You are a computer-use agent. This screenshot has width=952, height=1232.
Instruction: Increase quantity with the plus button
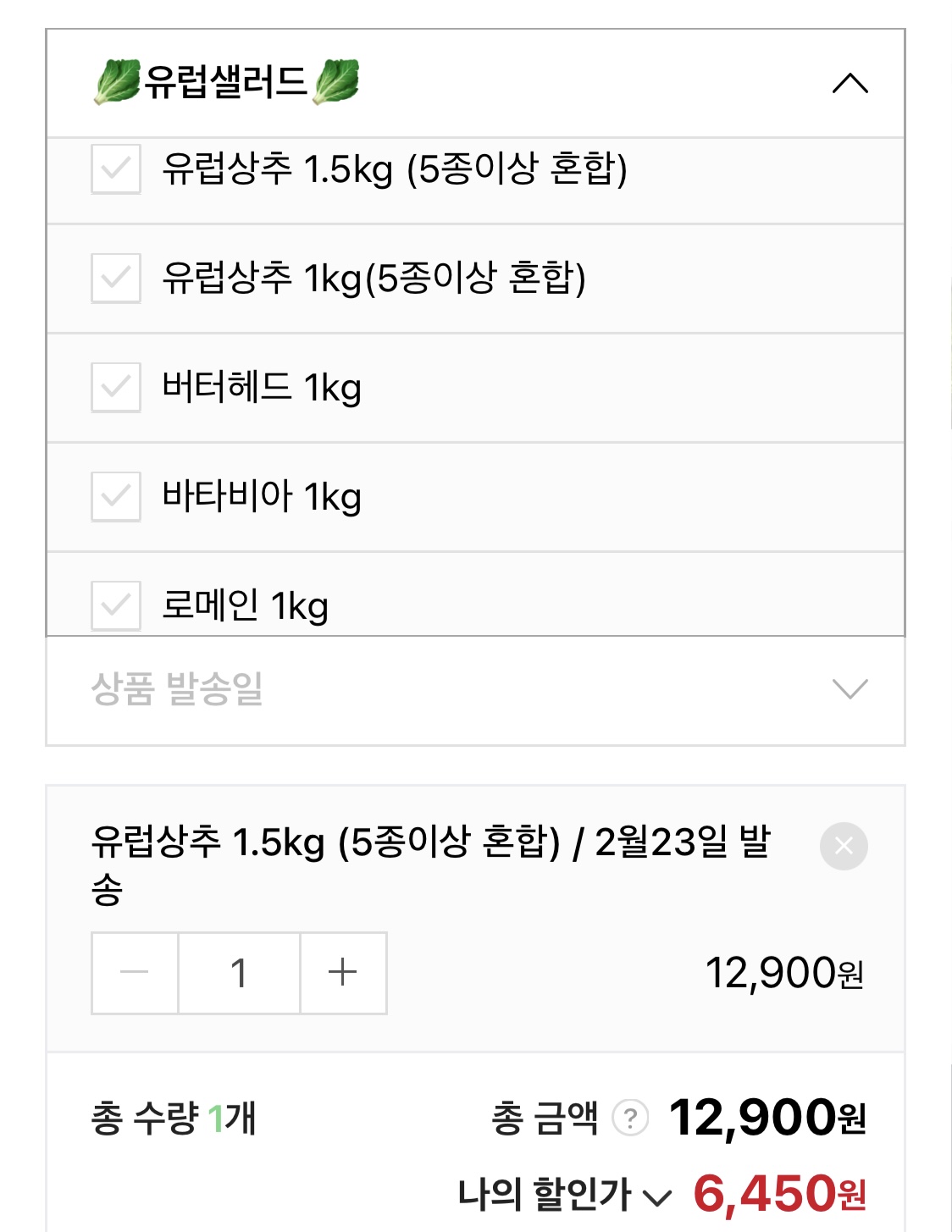[x=343, y=973]
